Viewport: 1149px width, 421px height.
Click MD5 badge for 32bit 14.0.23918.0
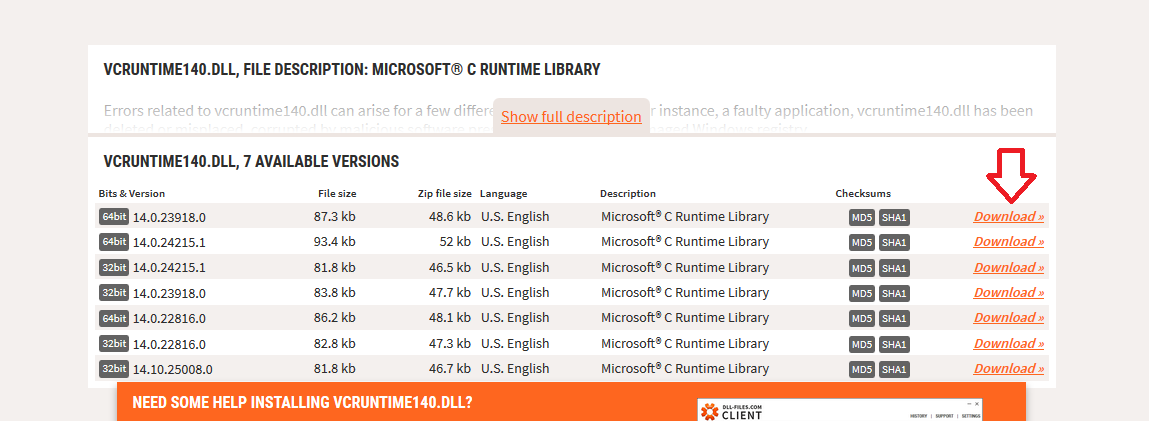point(862,293)
